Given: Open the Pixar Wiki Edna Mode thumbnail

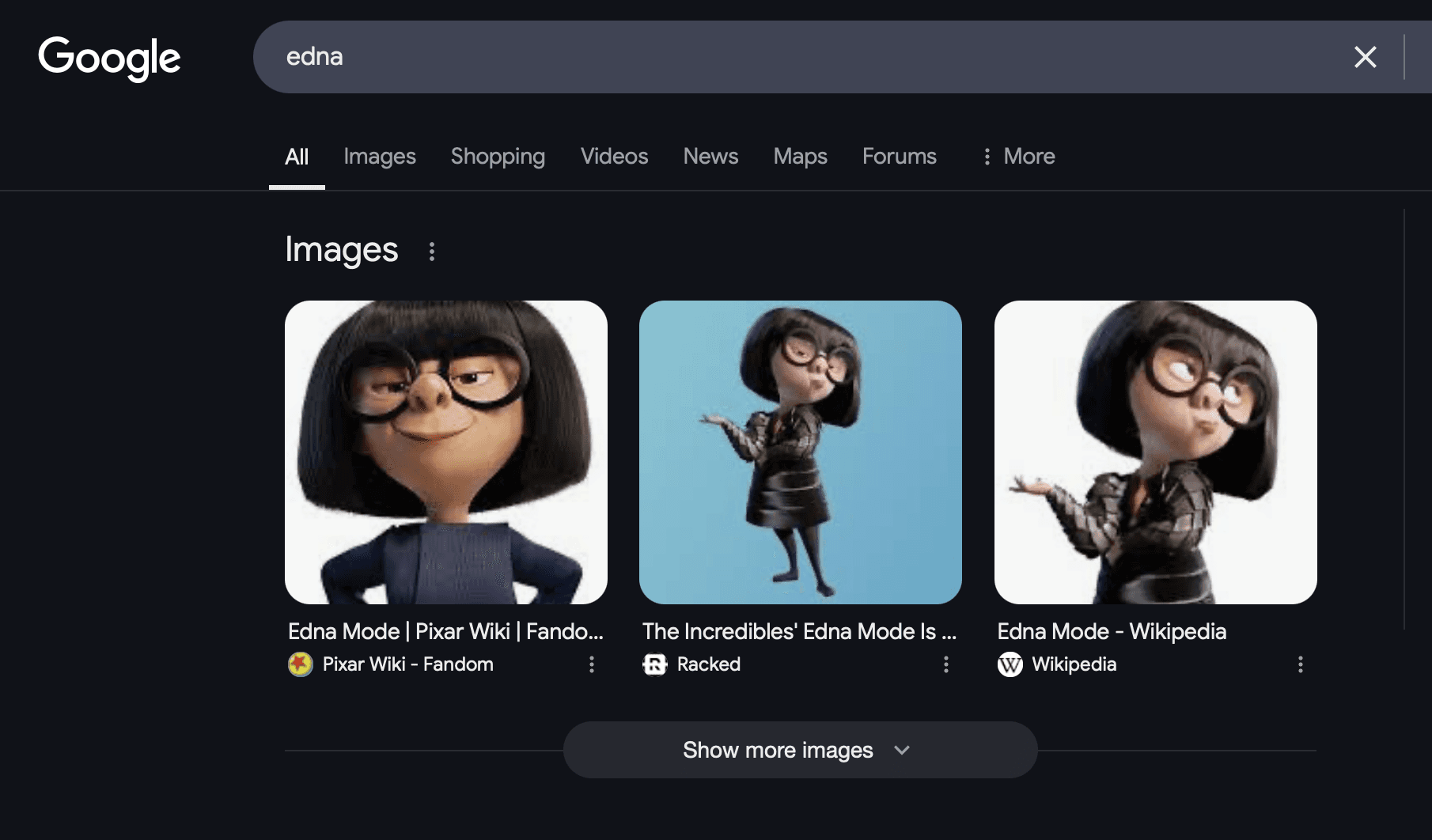Looking at the screenshot, I should tap(446, 452).
